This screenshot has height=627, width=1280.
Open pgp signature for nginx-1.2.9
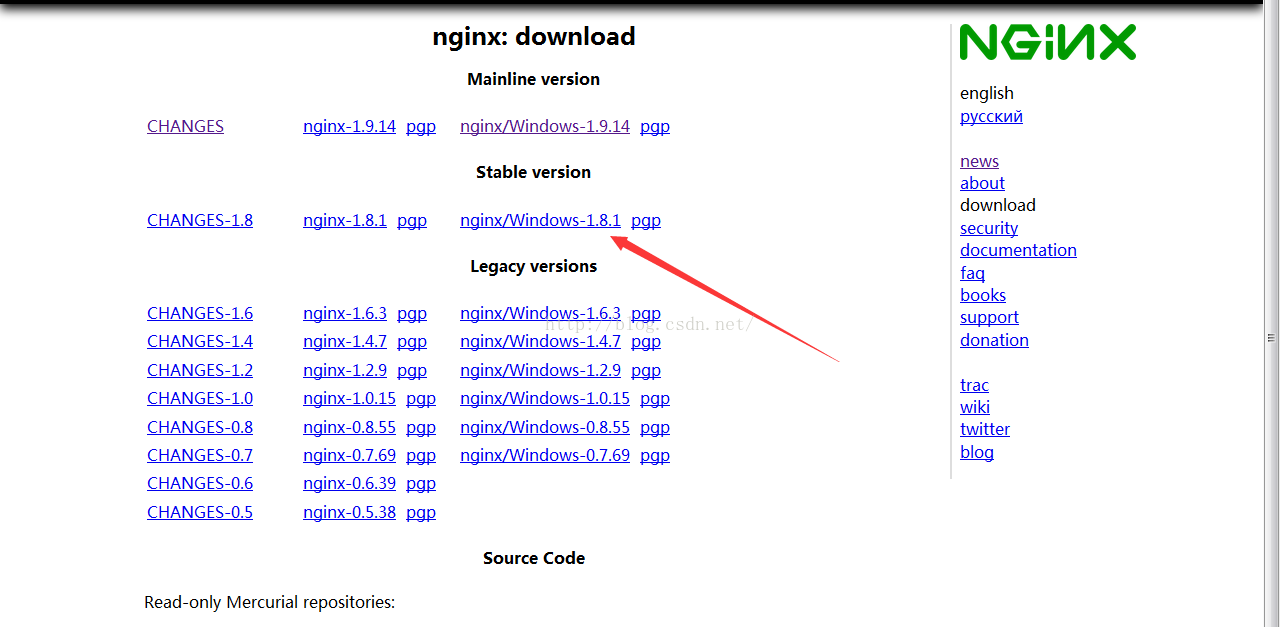coord(412,371)
